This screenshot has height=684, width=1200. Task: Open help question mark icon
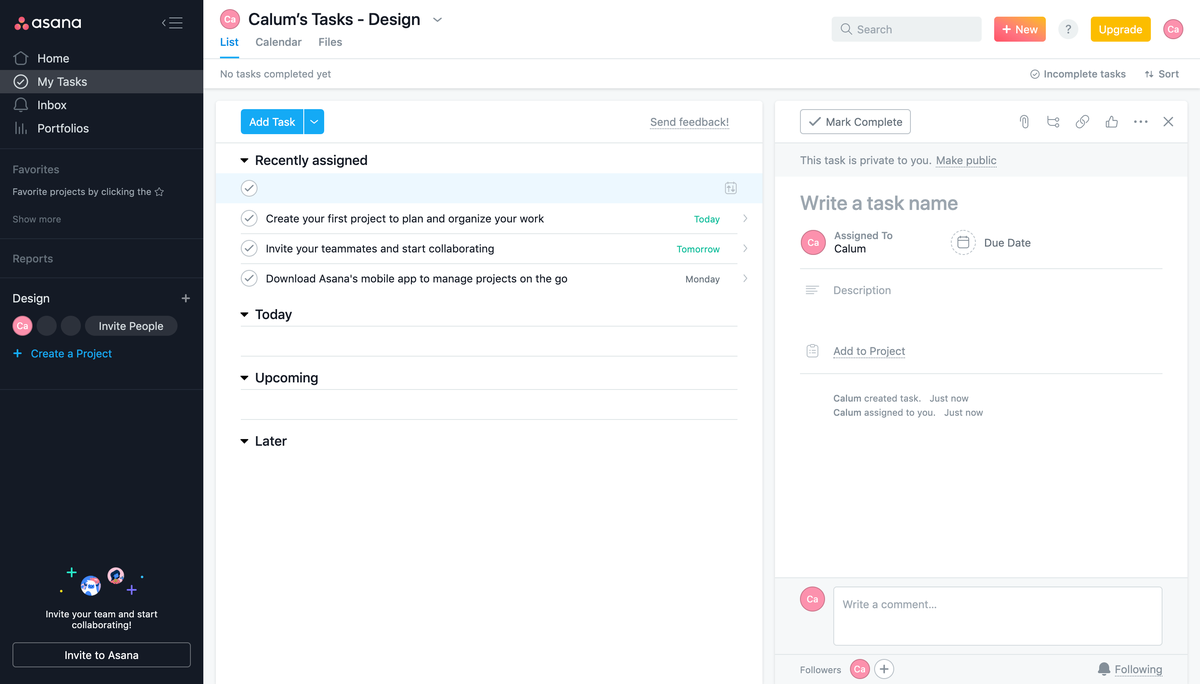1068,29
